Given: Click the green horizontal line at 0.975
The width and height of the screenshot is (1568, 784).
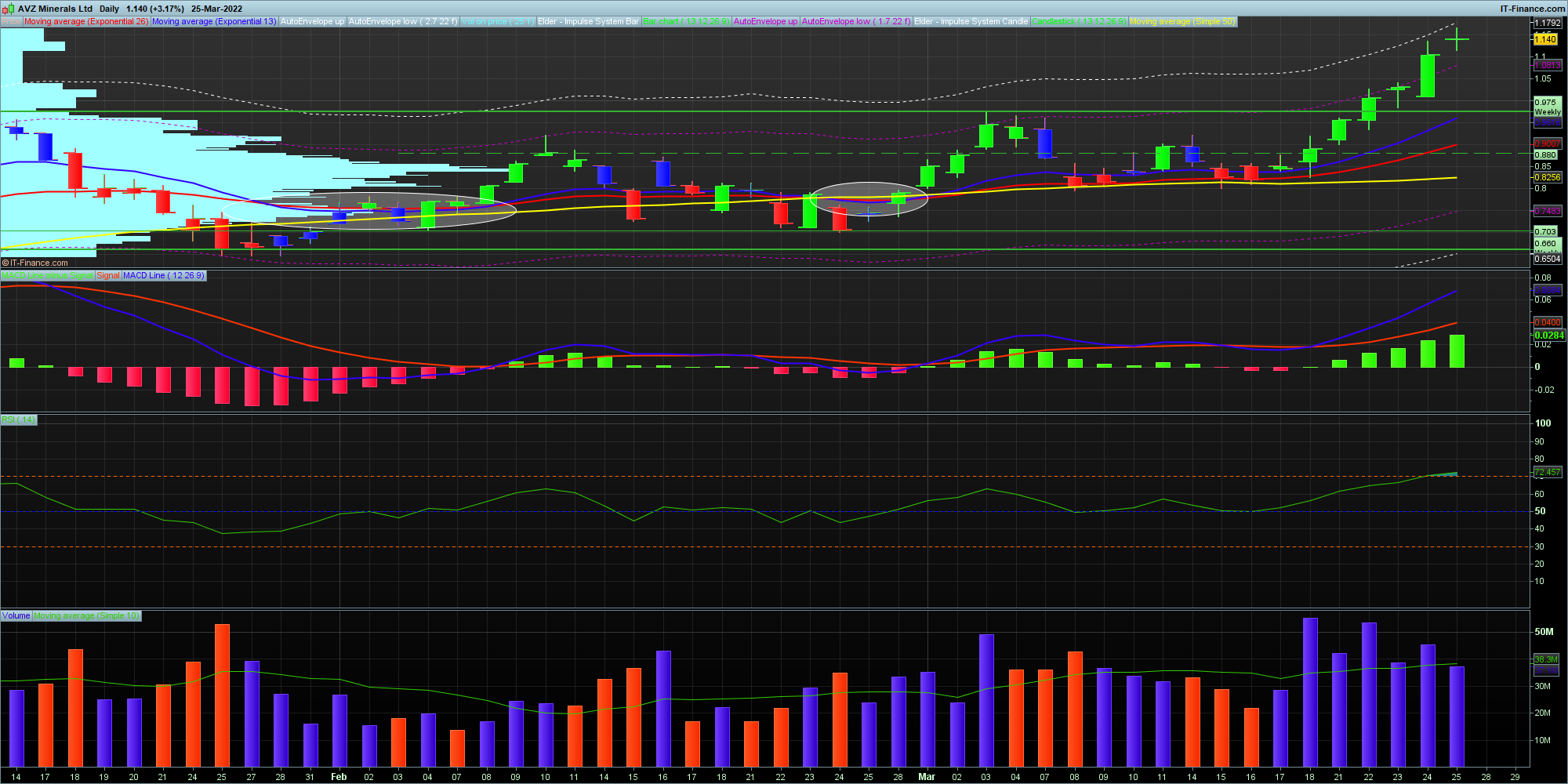Looking at the screenshot, I should pos(764,111).
